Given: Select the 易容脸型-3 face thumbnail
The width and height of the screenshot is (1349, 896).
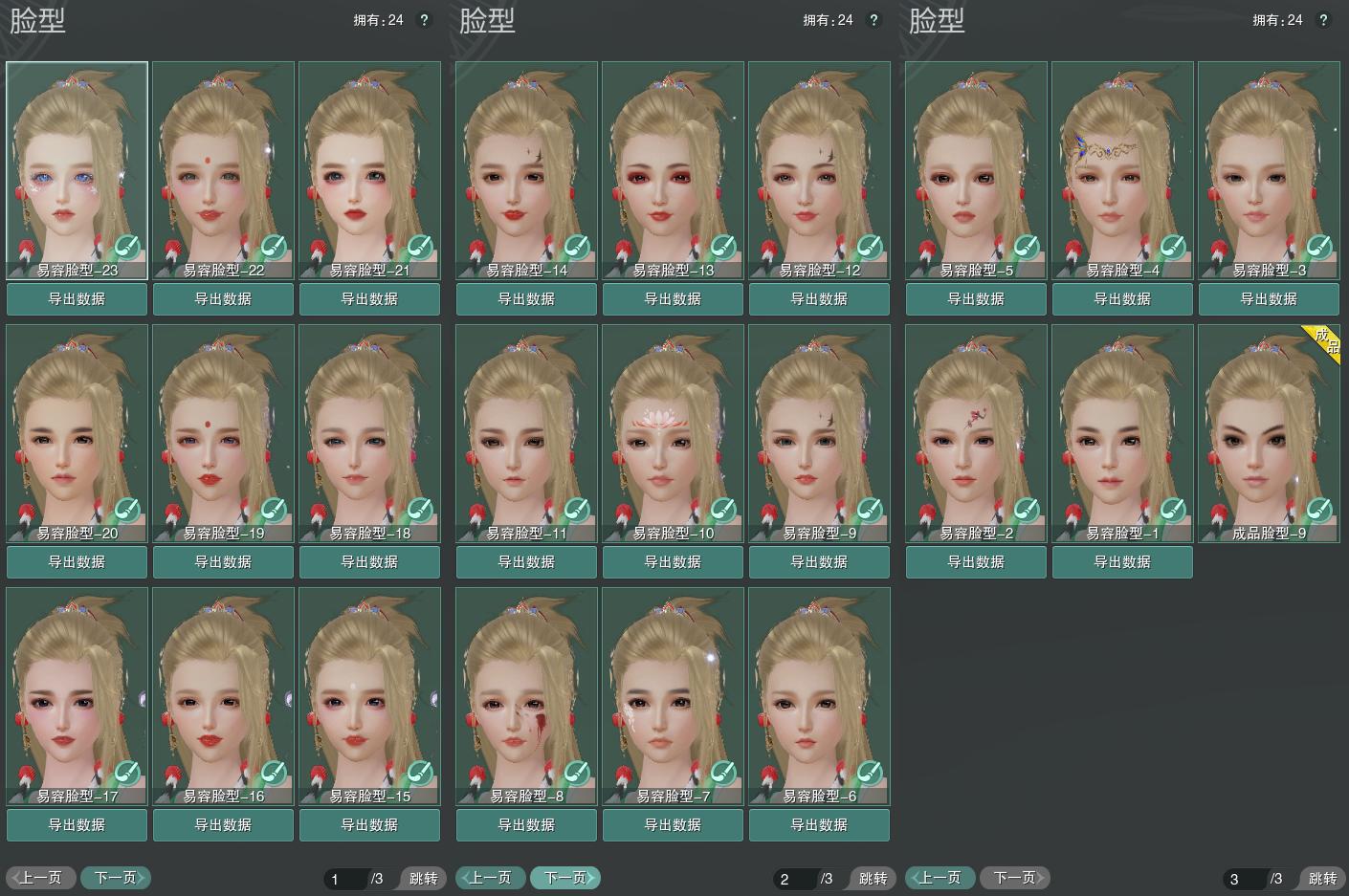Looking at the screenshot, I should pyautogui.click(x=1269, y=170).
